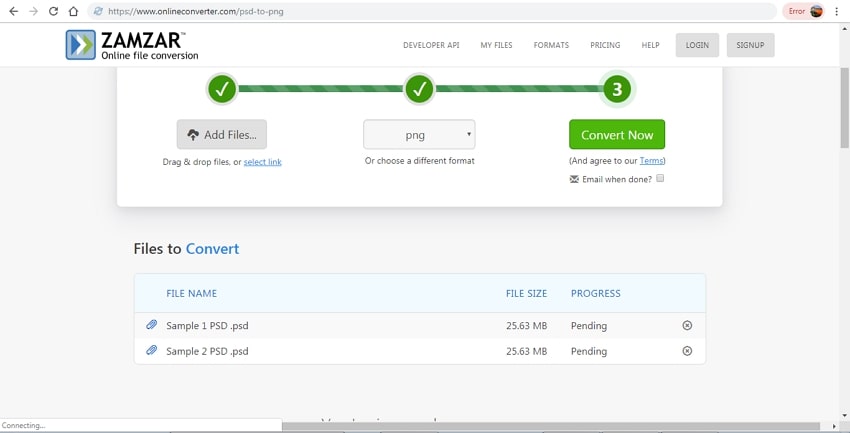Screen dimensions: 850x433
Task: Click the user profile avatar icon
Action: click(x=817, y=11)
